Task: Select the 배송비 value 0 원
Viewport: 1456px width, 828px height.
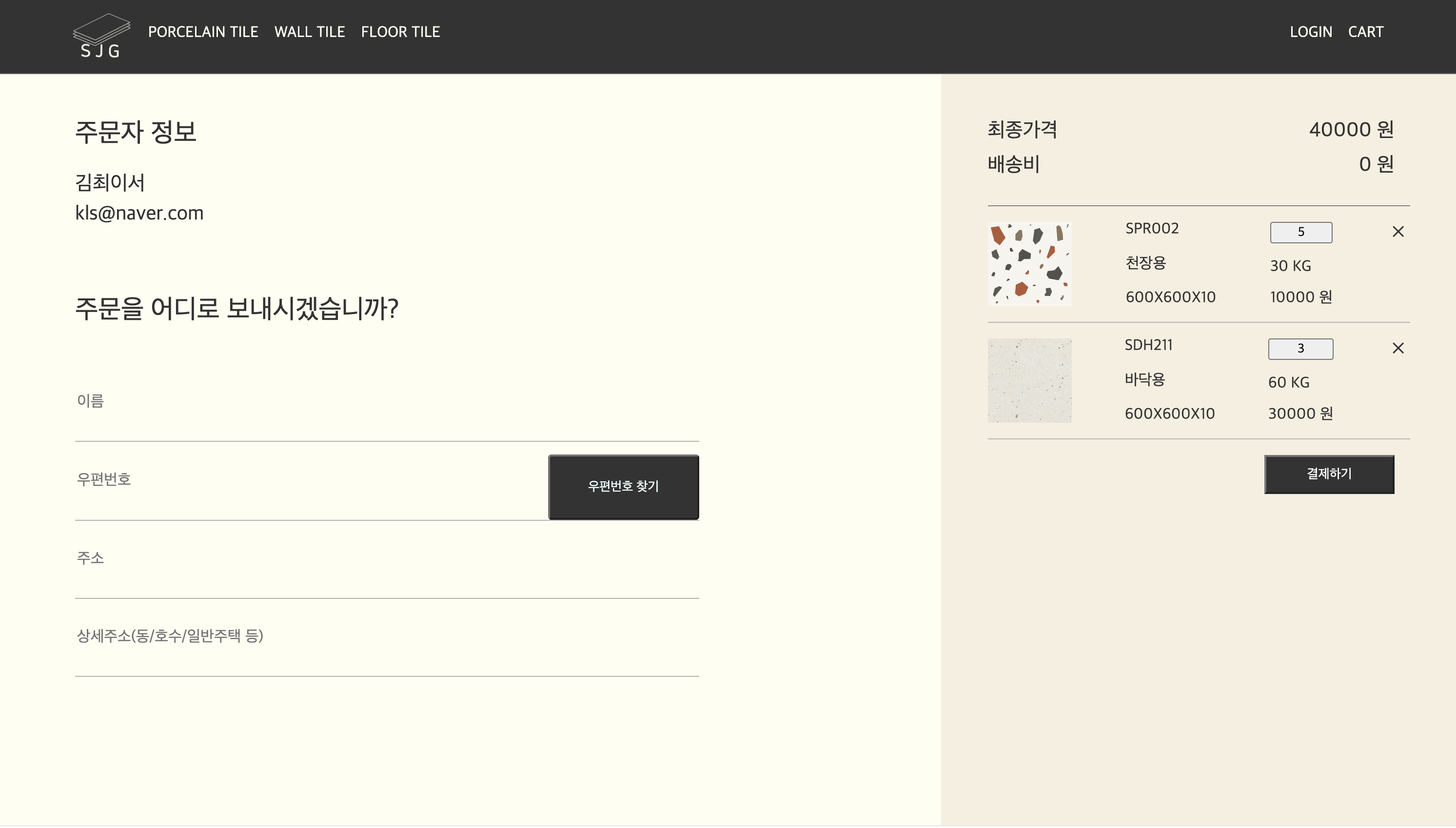Action: 1376,164
